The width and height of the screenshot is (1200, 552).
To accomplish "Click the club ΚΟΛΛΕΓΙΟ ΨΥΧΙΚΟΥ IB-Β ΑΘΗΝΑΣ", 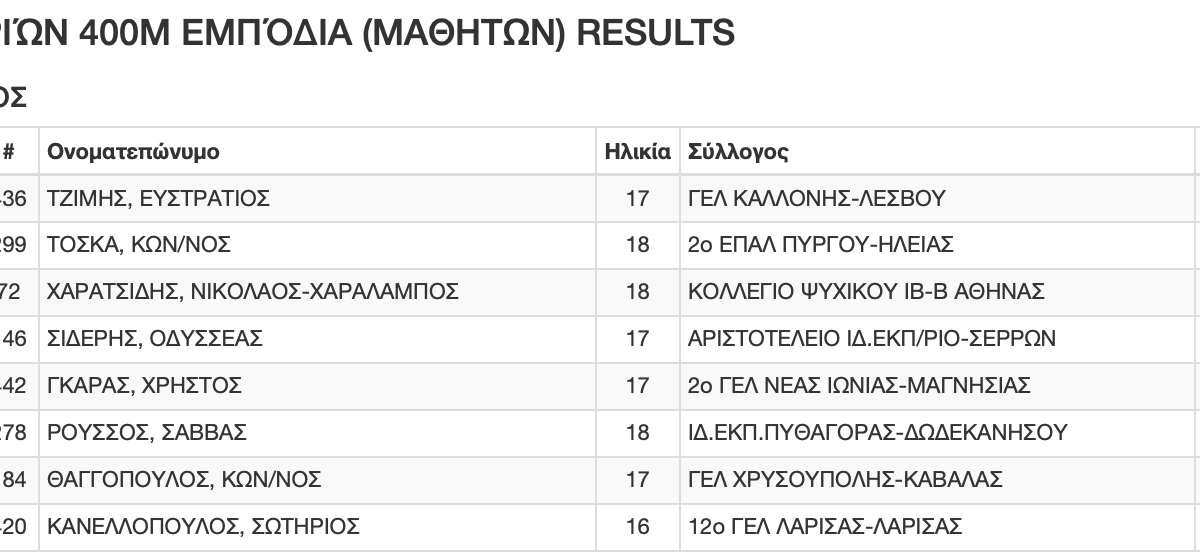I will (x=867, y=292).
